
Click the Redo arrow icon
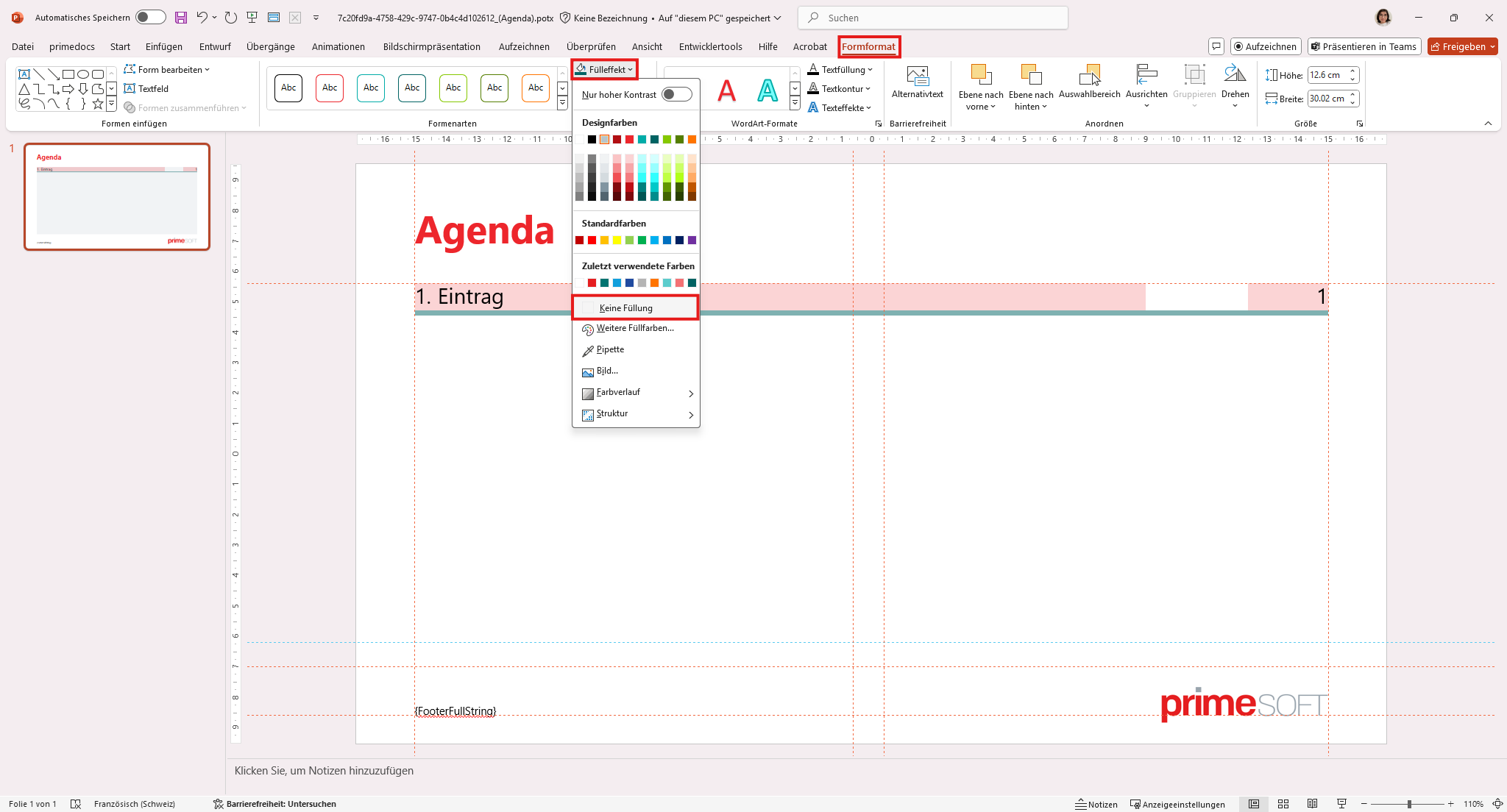tap(230, 18)
